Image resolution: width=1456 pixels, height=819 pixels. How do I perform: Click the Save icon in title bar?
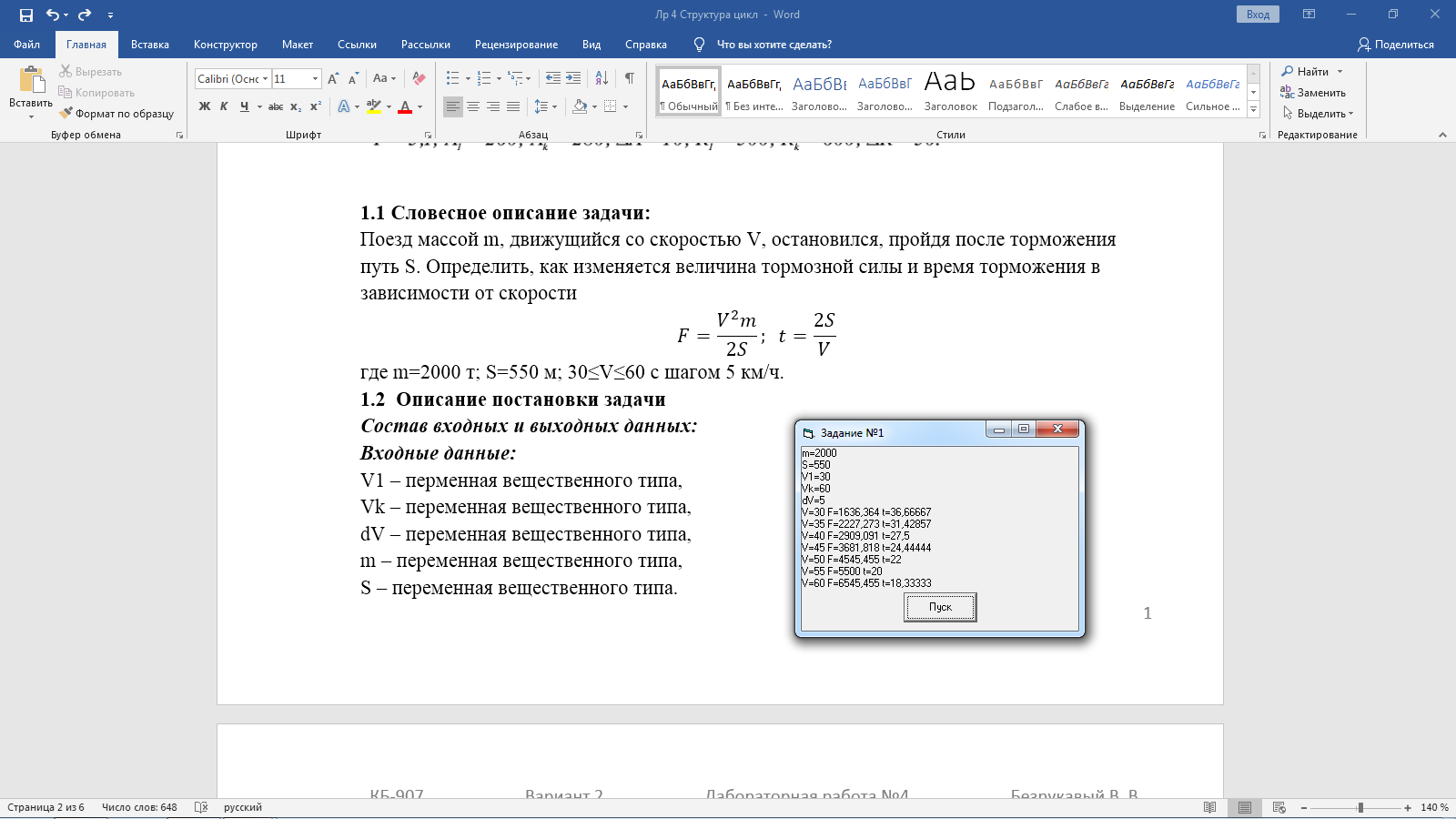(x=26, y=15)
